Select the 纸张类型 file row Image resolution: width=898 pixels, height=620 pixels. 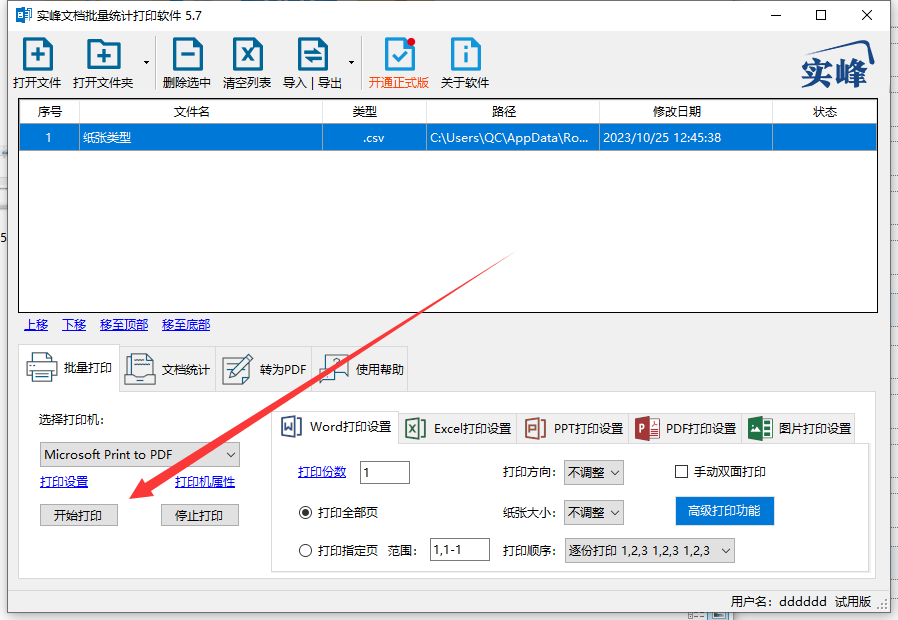[x=448, y=137]
